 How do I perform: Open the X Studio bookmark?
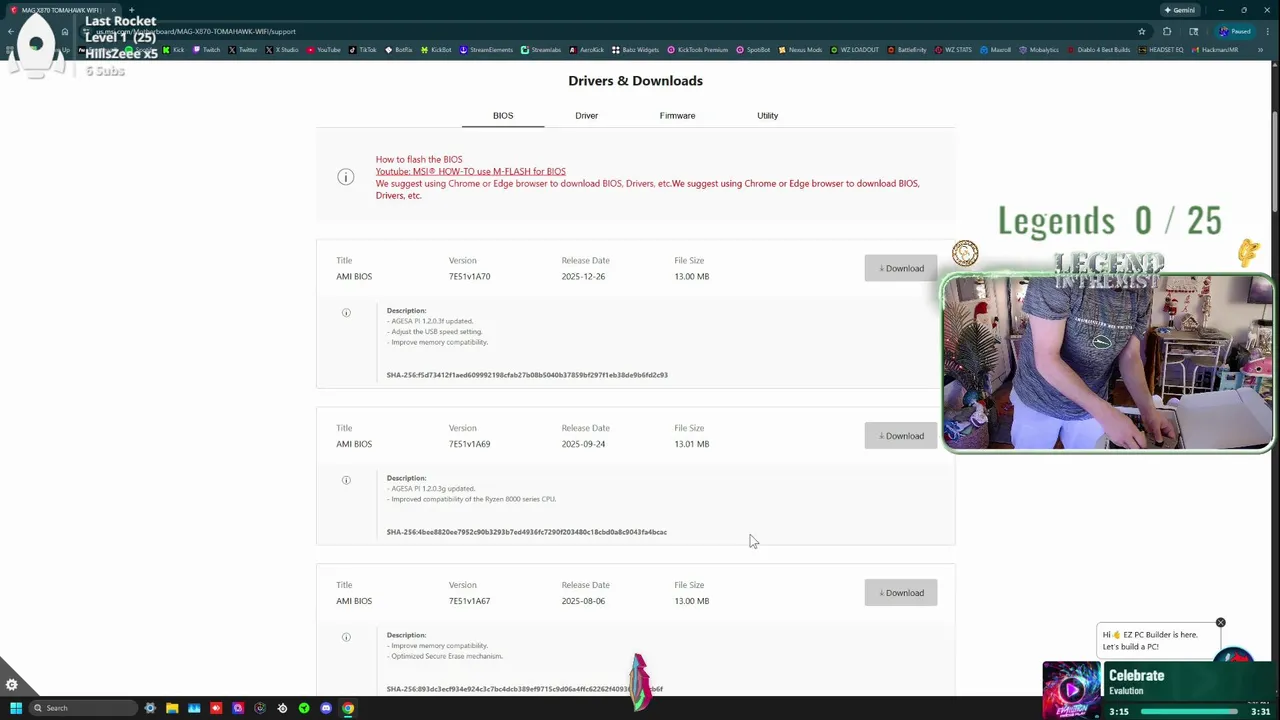(281, 50)
